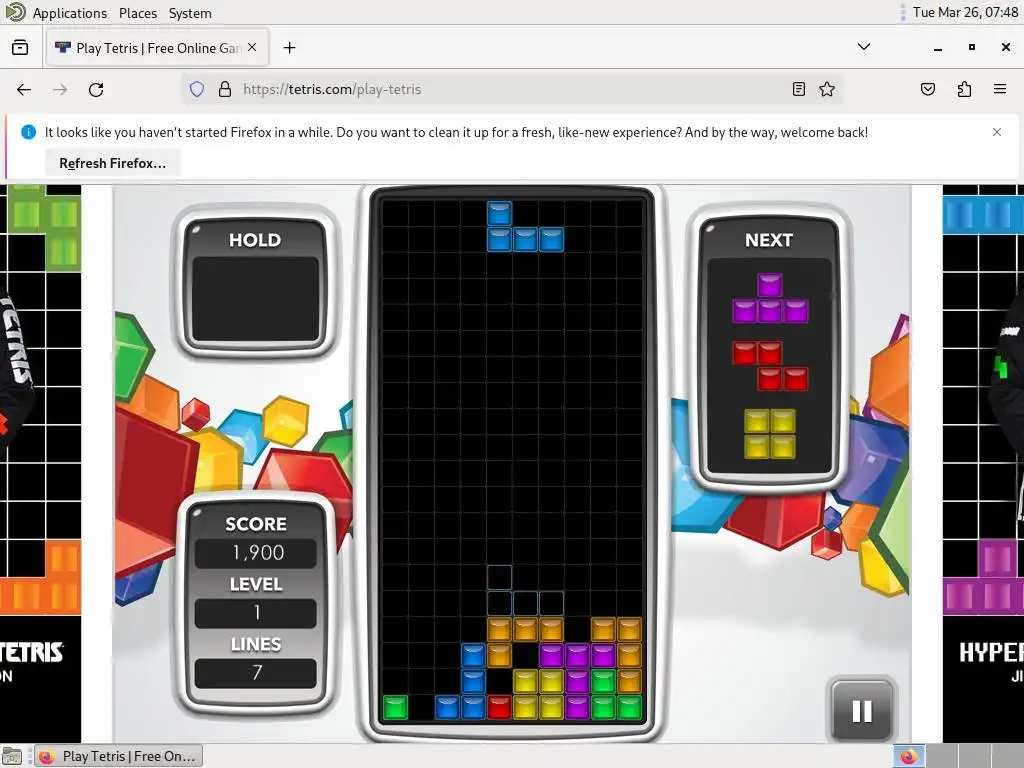Click the purple T piece in NEXT

769,298
